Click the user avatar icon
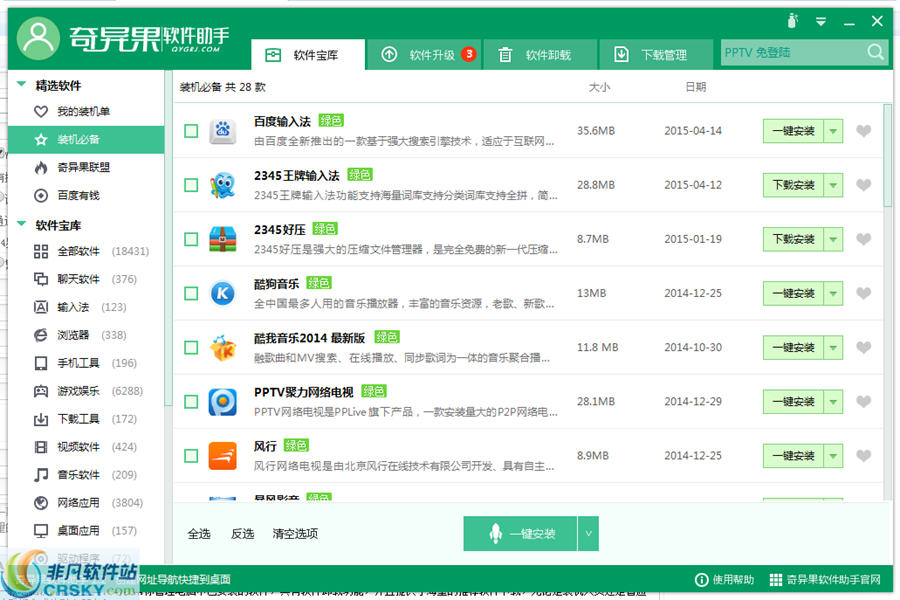The image size is (900, 600). (x=38, y=38)
